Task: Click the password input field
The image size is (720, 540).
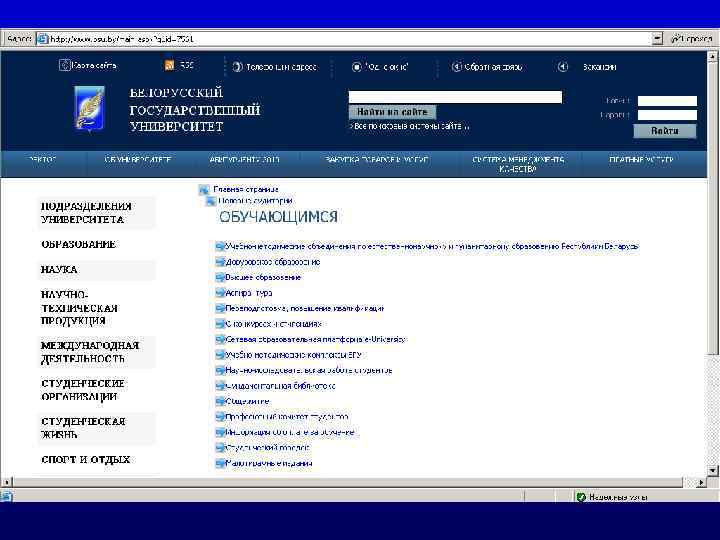Action: coord(667,115)
